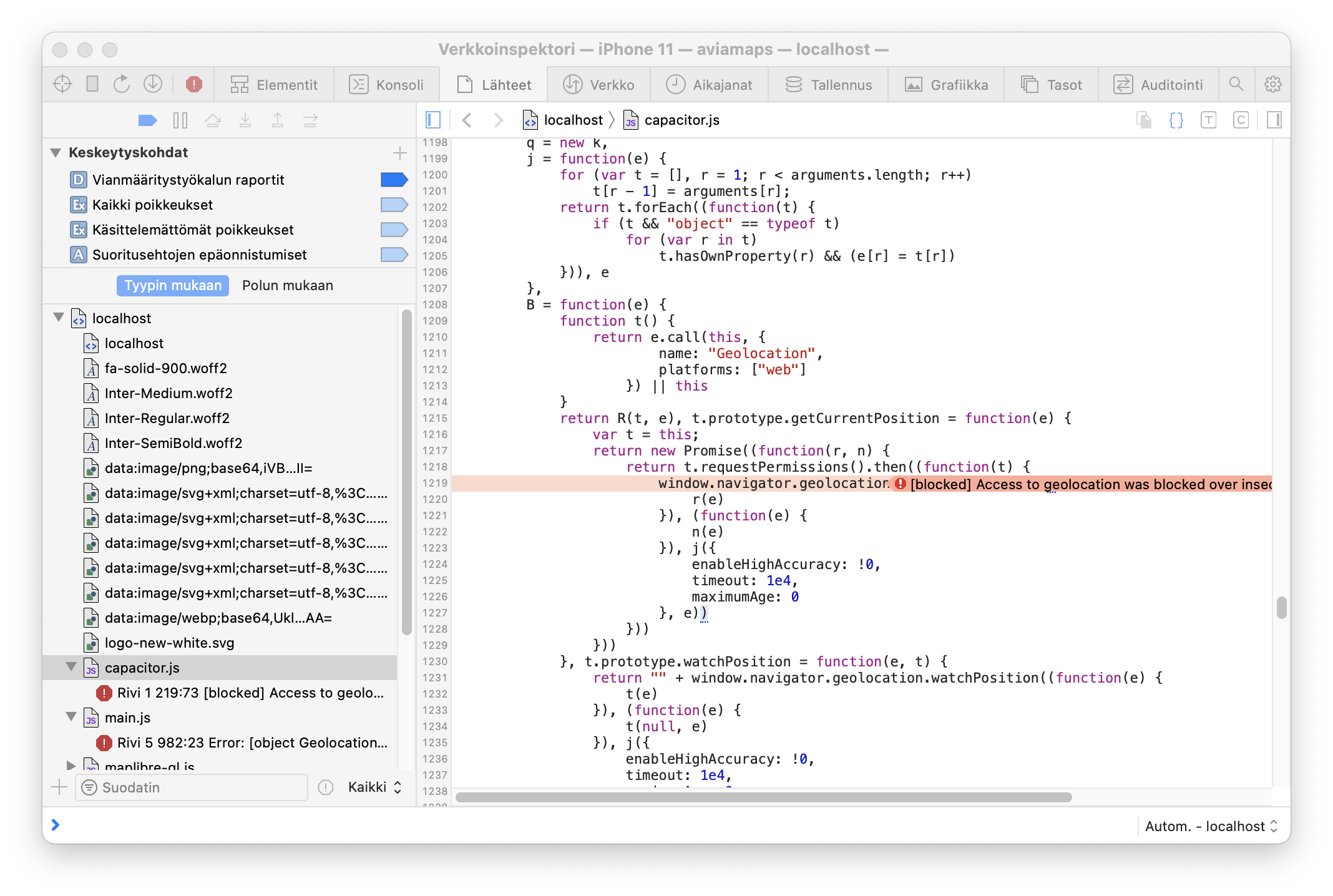Switch to Konsoli tab
The image size is (1333, 896).
tap(386, 85)
